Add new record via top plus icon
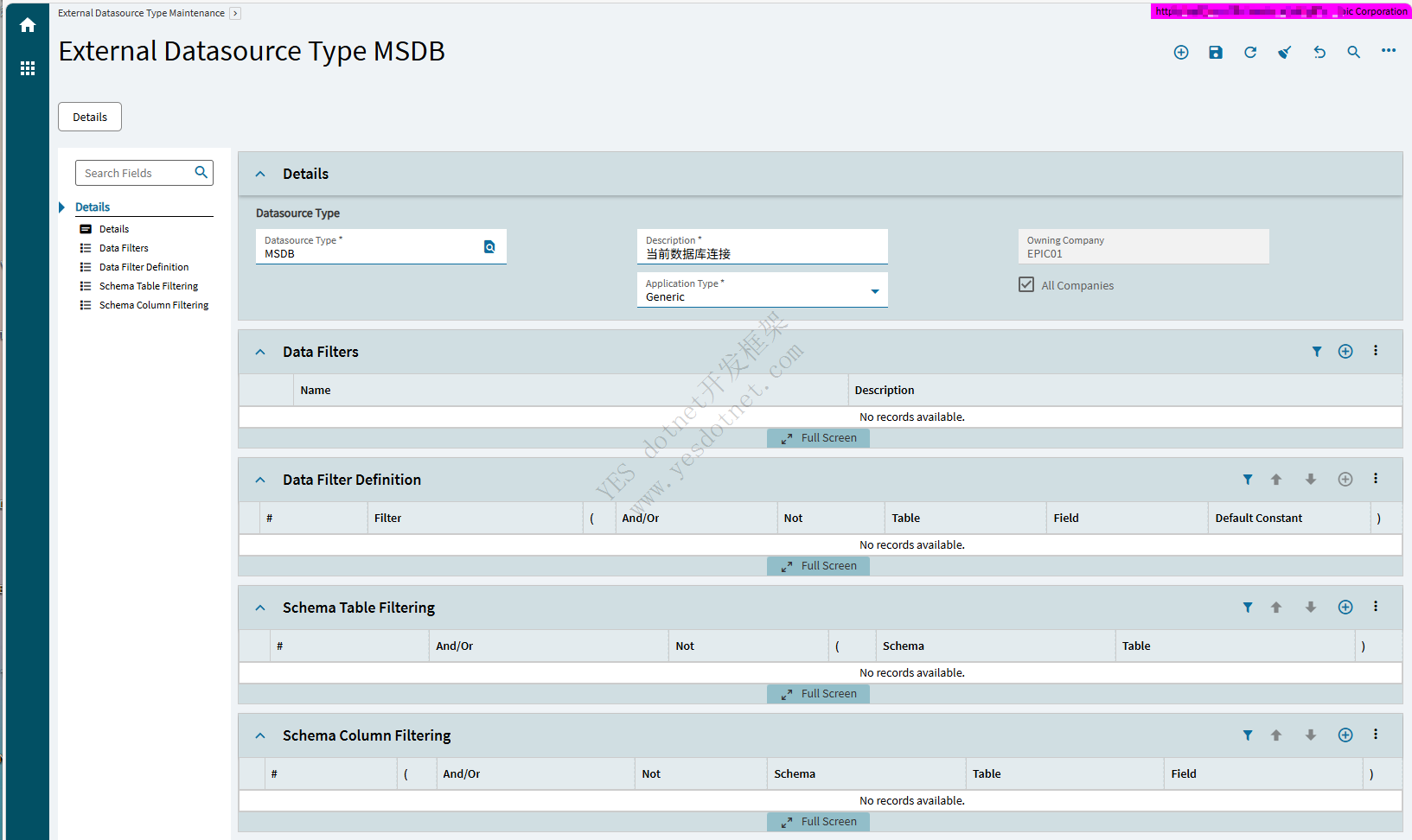This screenshot has width=1412, height=840. [1181, 53]
